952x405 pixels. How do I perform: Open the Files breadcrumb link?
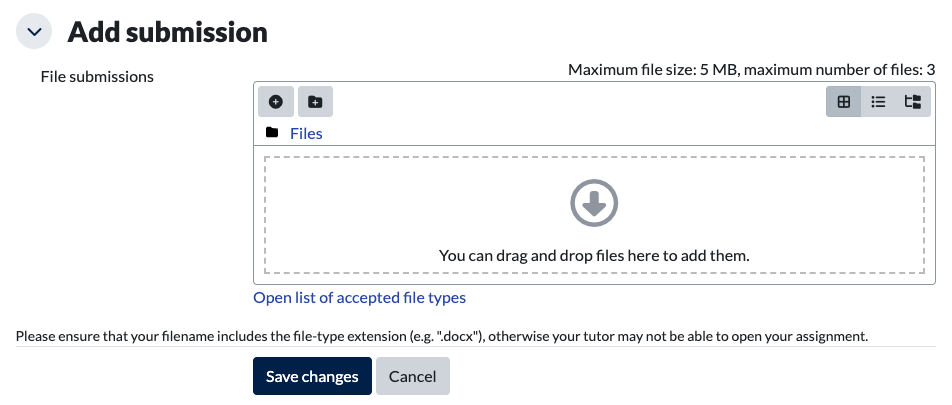(306, 133)
